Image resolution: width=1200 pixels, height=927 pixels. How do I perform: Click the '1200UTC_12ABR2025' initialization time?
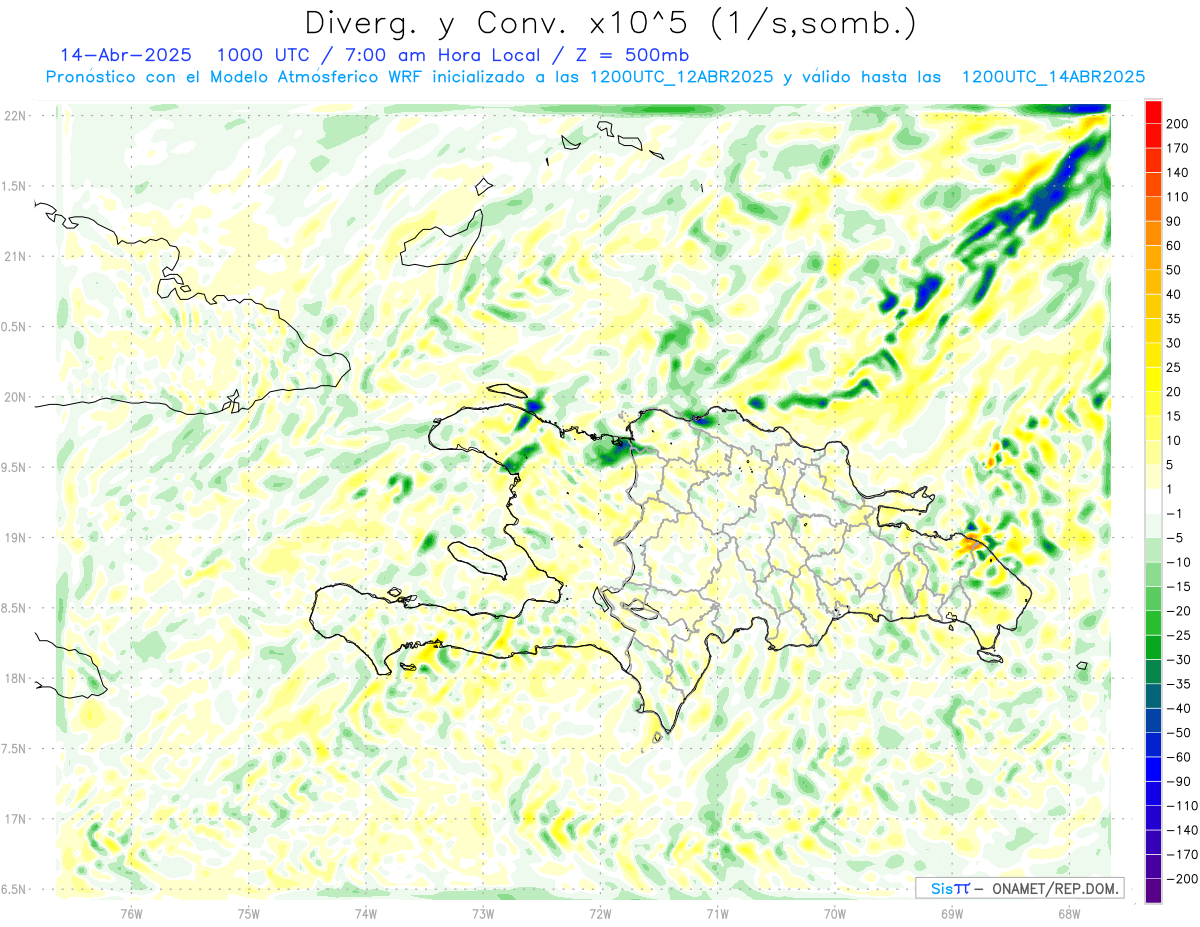(682, 77)
